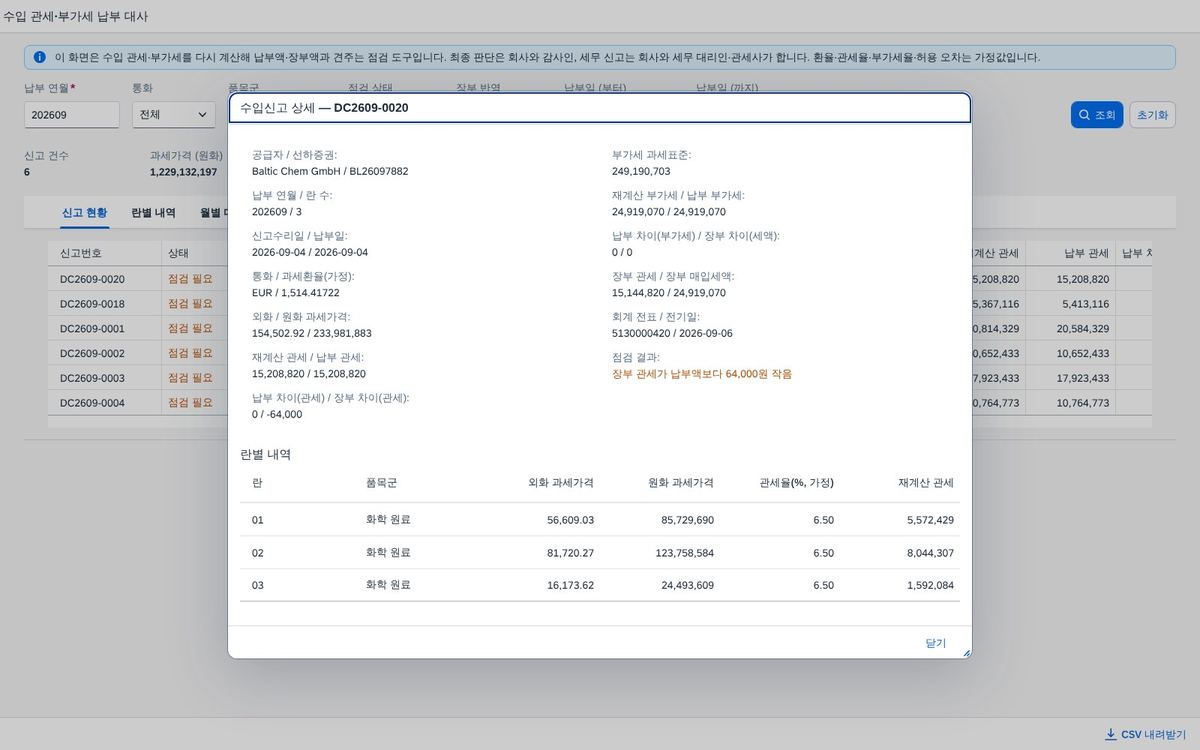The height and width of the screenshot is (750, 1200).
Task: Click the 납부 연월 input field with 202609
Action: (x=72, y=115)
